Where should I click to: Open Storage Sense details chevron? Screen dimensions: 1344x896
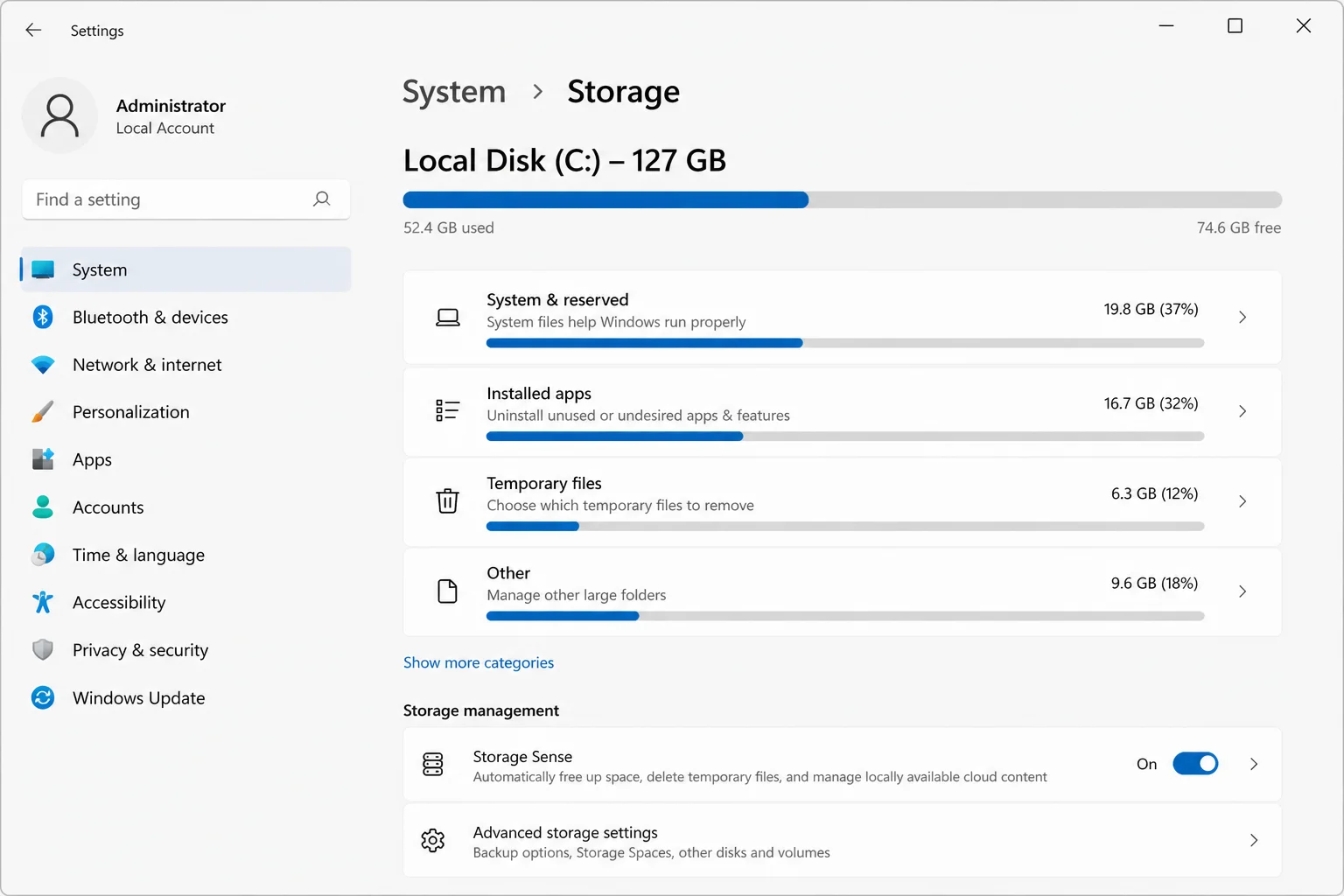(x=1254, y=764)
